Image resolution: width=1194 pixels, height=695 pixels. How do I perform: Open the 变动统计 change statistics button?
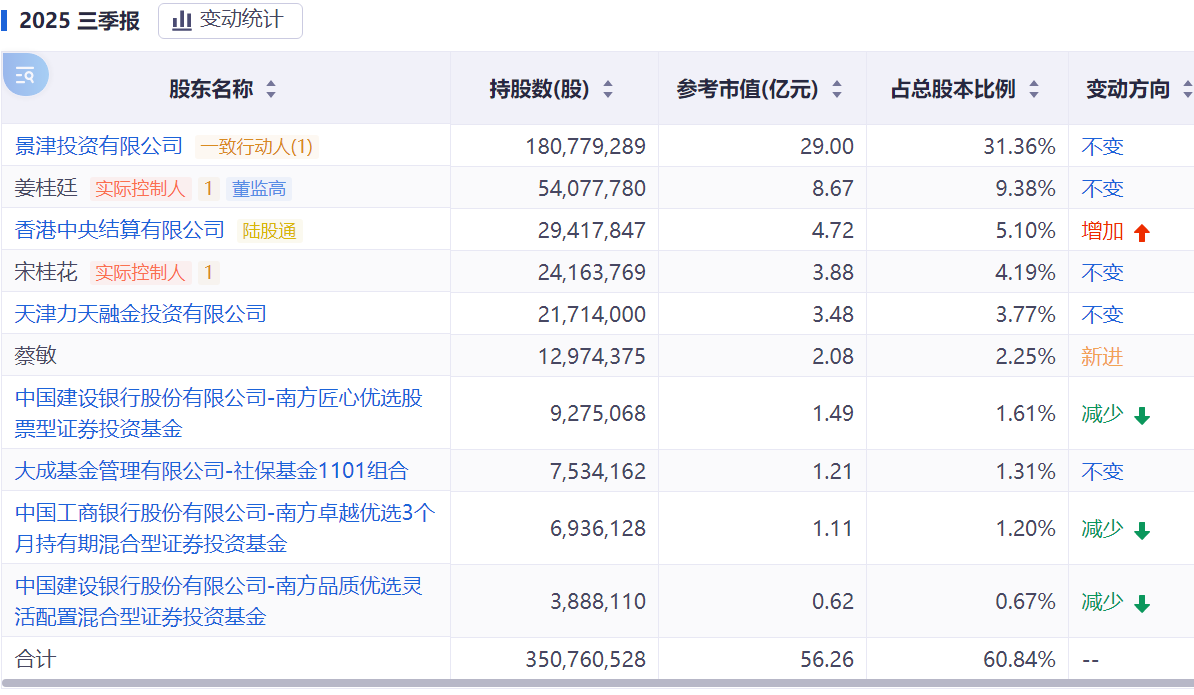point(230,20)
